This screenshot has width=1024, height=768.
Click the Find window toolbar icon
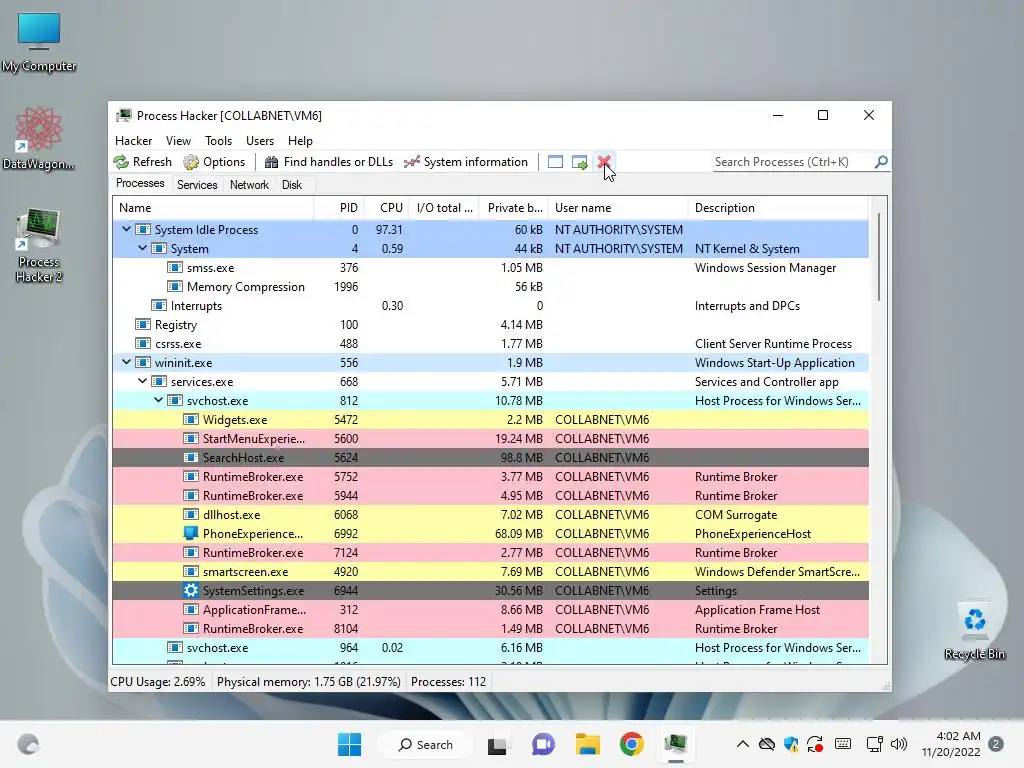[x=555, y=162]
